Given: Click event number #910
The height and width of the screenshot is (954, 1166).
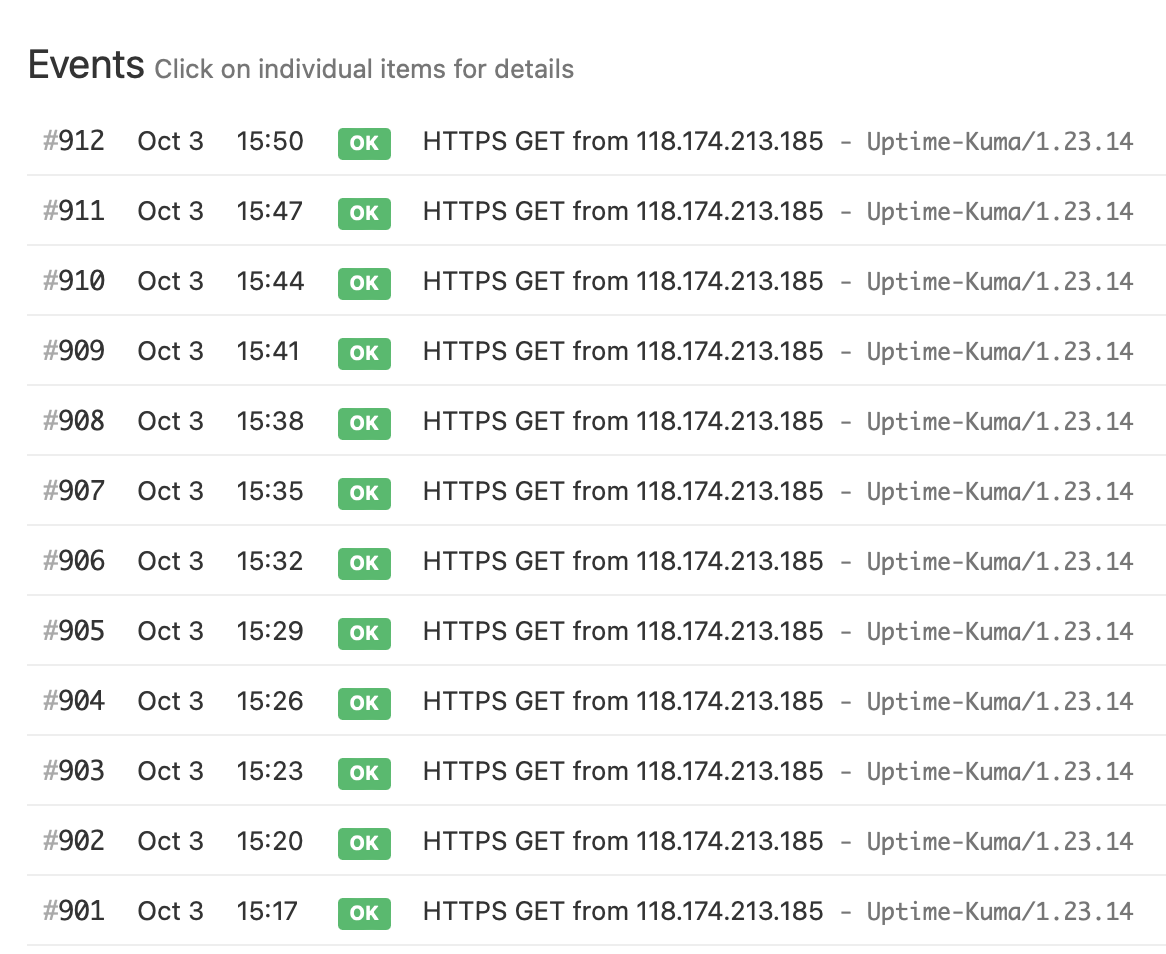Looking at the screenshot, I should pos(74,281).
